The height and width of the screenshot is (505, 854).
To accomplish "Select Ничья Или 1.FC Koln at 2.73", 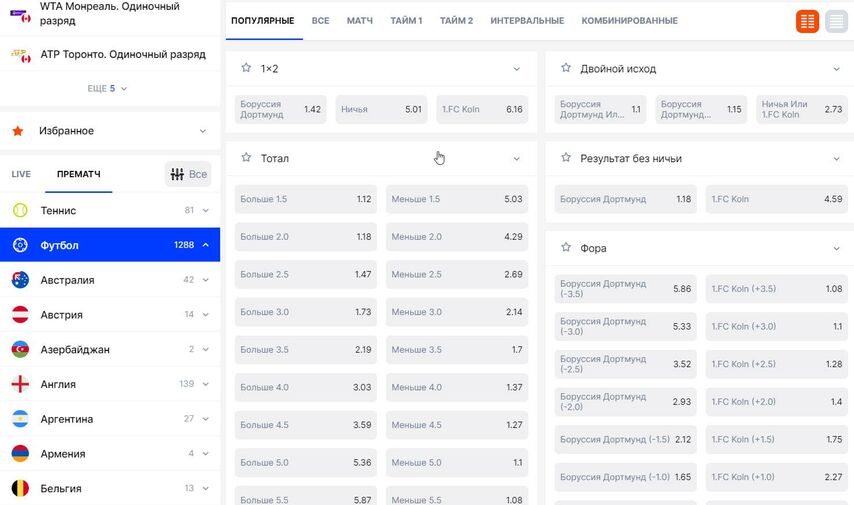I will click(x=802, y=109).
